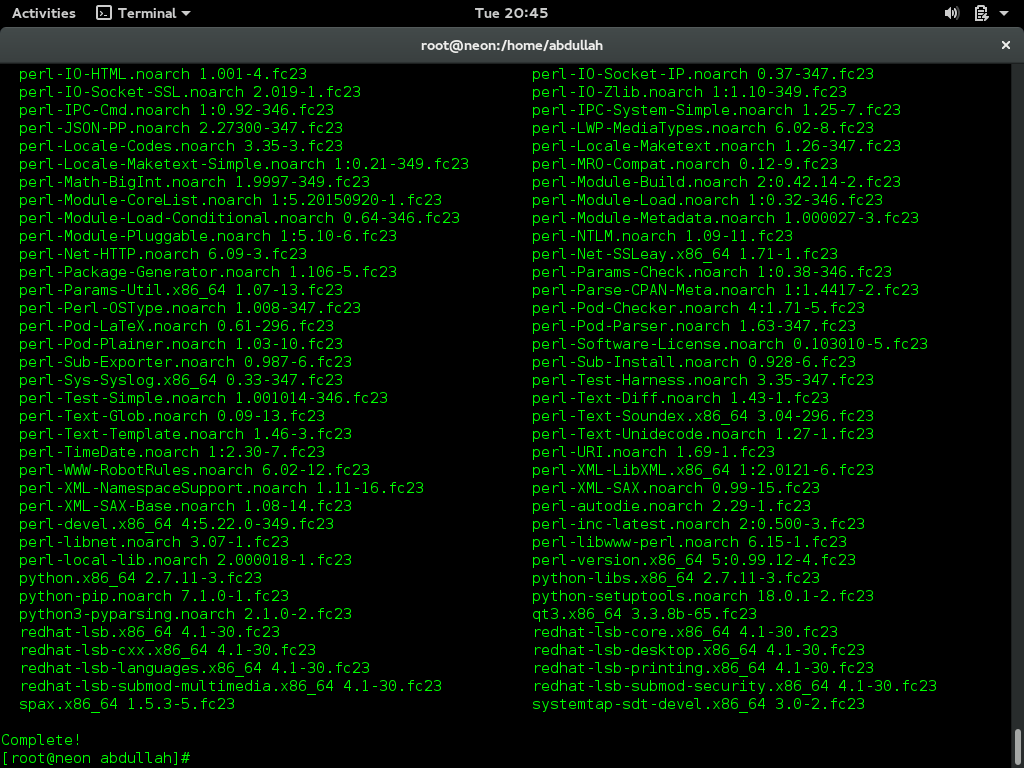
Task: Expand Terminal app menu dropdown arrow
Action: coord(186,13)
